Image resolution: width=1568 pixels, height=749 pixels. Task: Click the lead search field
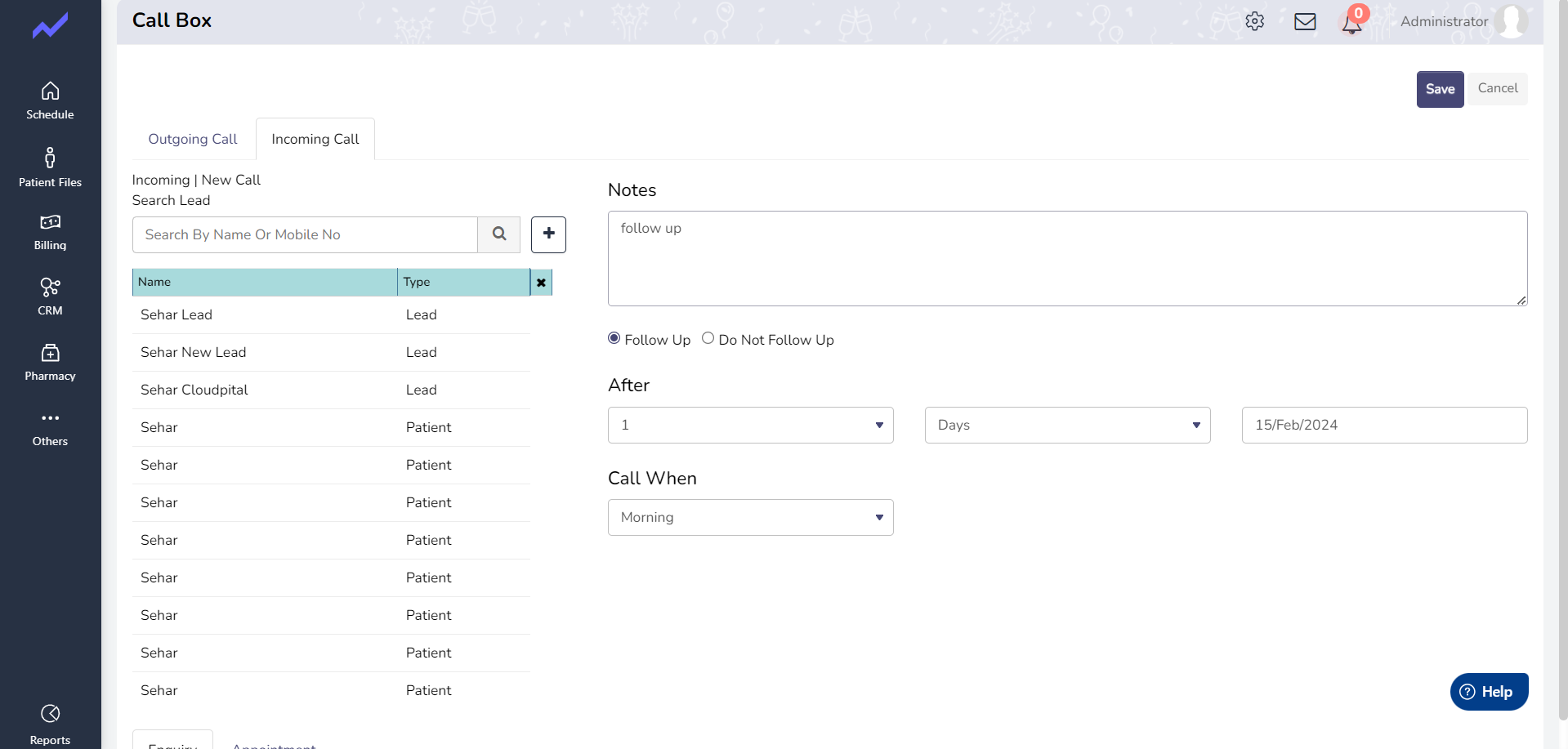305,234
